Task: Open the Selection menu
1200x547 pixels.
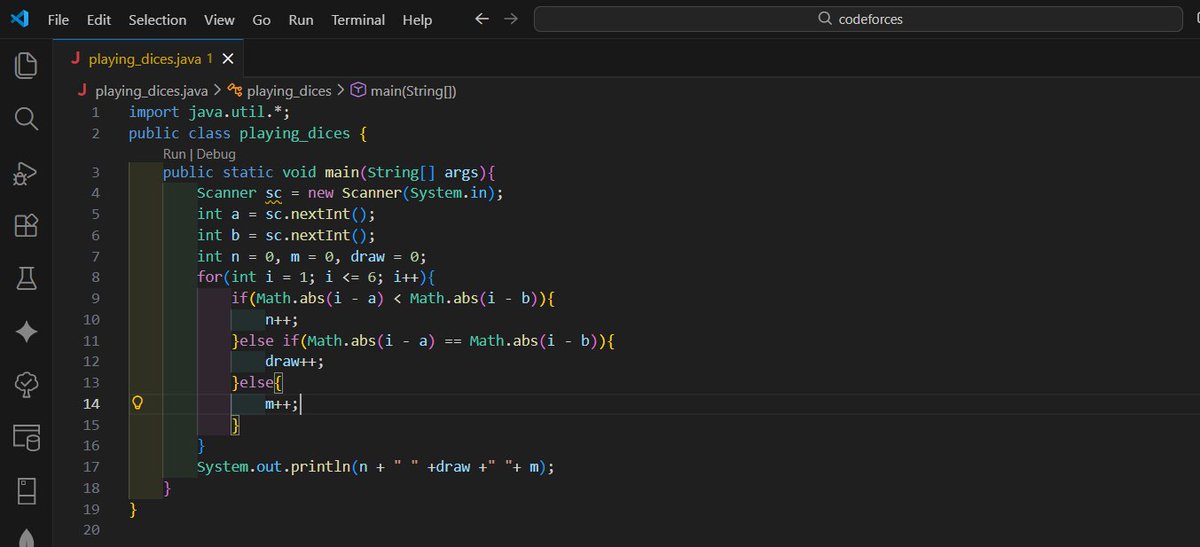Action: [158, 19]
